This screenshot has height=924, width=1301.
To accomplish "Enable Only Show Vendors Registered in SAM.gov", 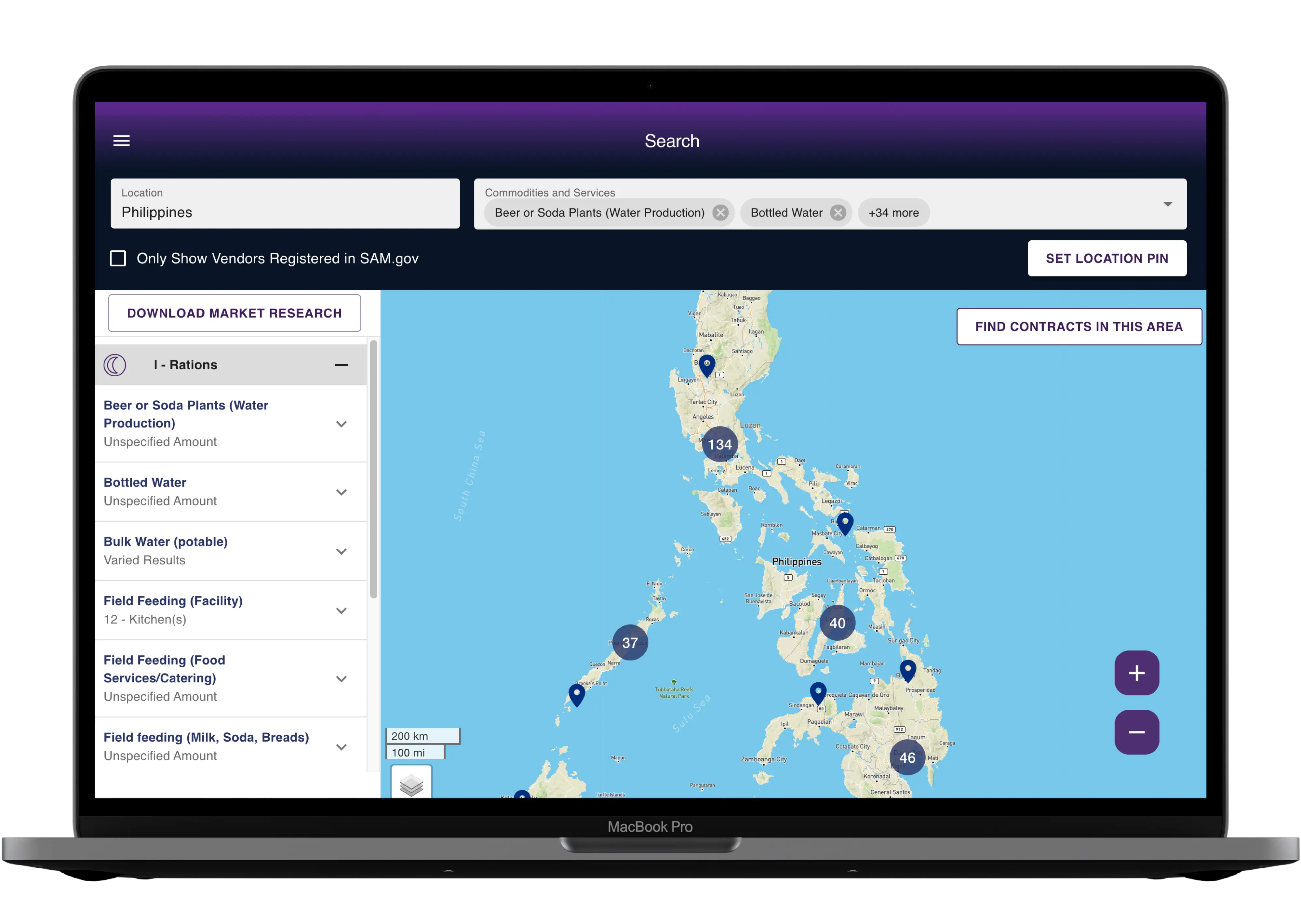I will pyautogui.click(x=118, y=258).
